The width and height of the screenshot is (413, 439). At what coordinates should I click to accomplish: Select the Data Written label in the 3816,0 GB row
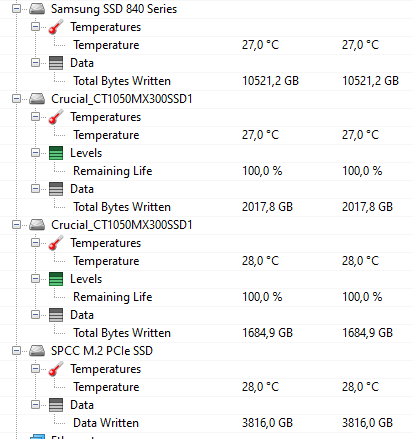pos(106,423)
